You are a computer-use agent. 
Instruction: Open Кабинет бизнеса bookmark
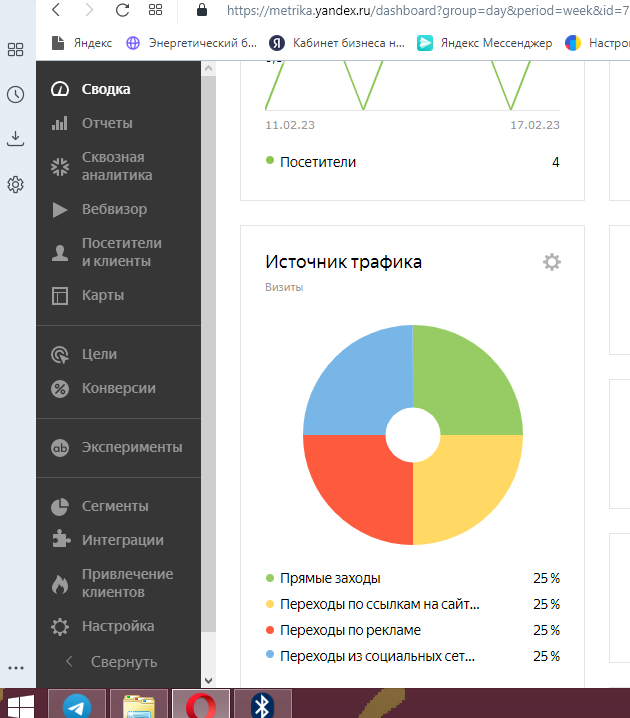pyautogui.click(x=337, y=43)
